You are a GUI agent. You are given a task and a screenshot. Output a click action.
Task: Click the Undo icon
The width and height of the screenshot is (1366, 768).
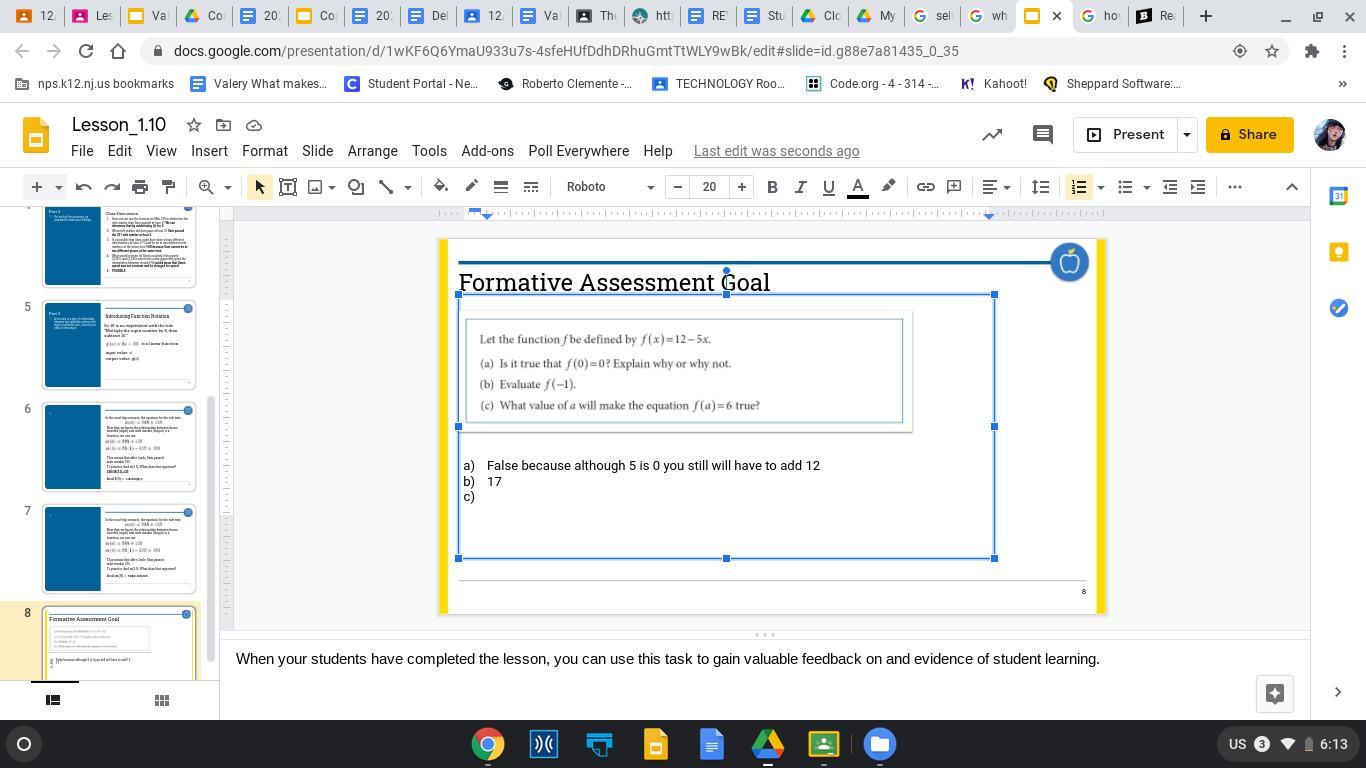pyautogui.click(x=84, y=187)
